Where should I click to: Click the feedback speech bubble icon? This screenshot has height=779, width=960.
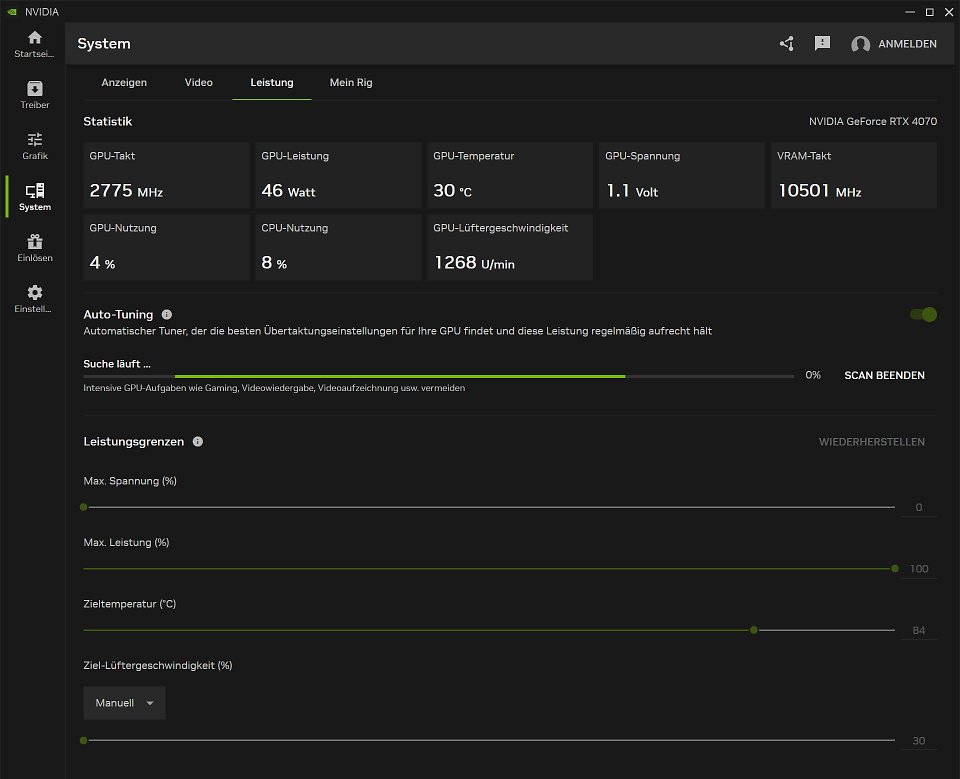822,43
